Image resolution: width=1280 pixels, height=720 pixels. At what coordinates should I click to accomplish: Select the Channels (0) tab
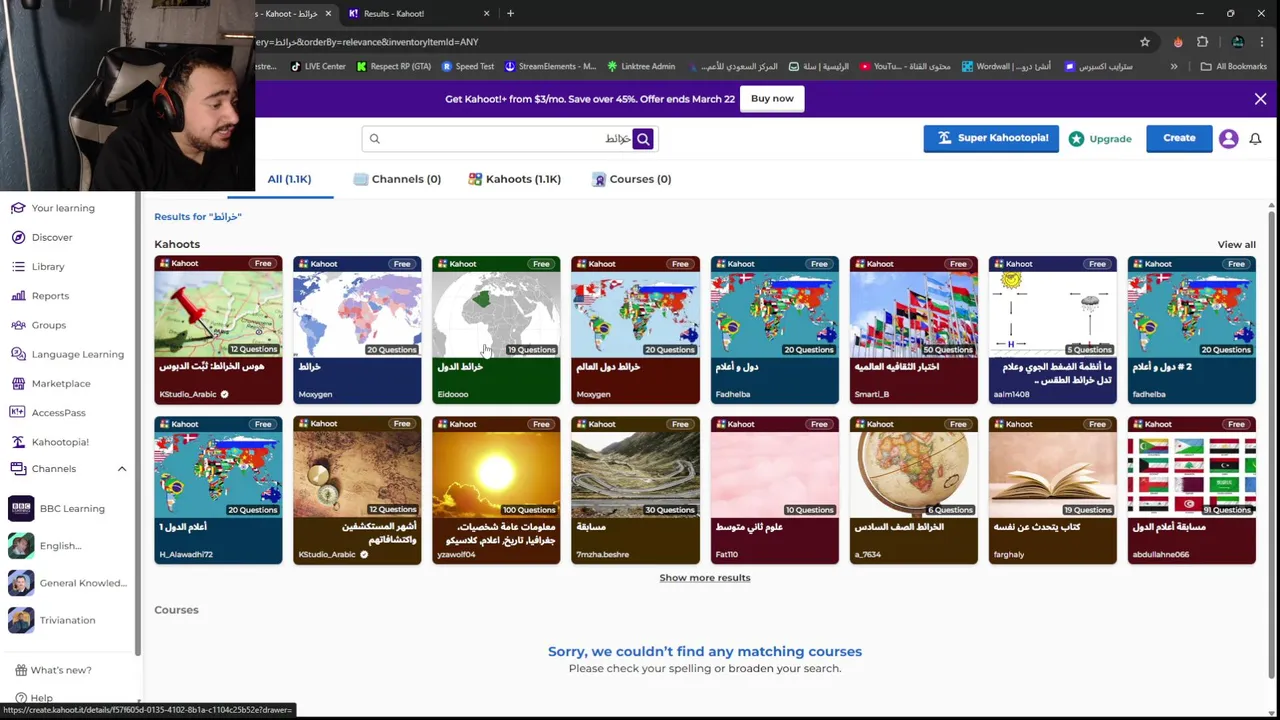coord(397,179)
